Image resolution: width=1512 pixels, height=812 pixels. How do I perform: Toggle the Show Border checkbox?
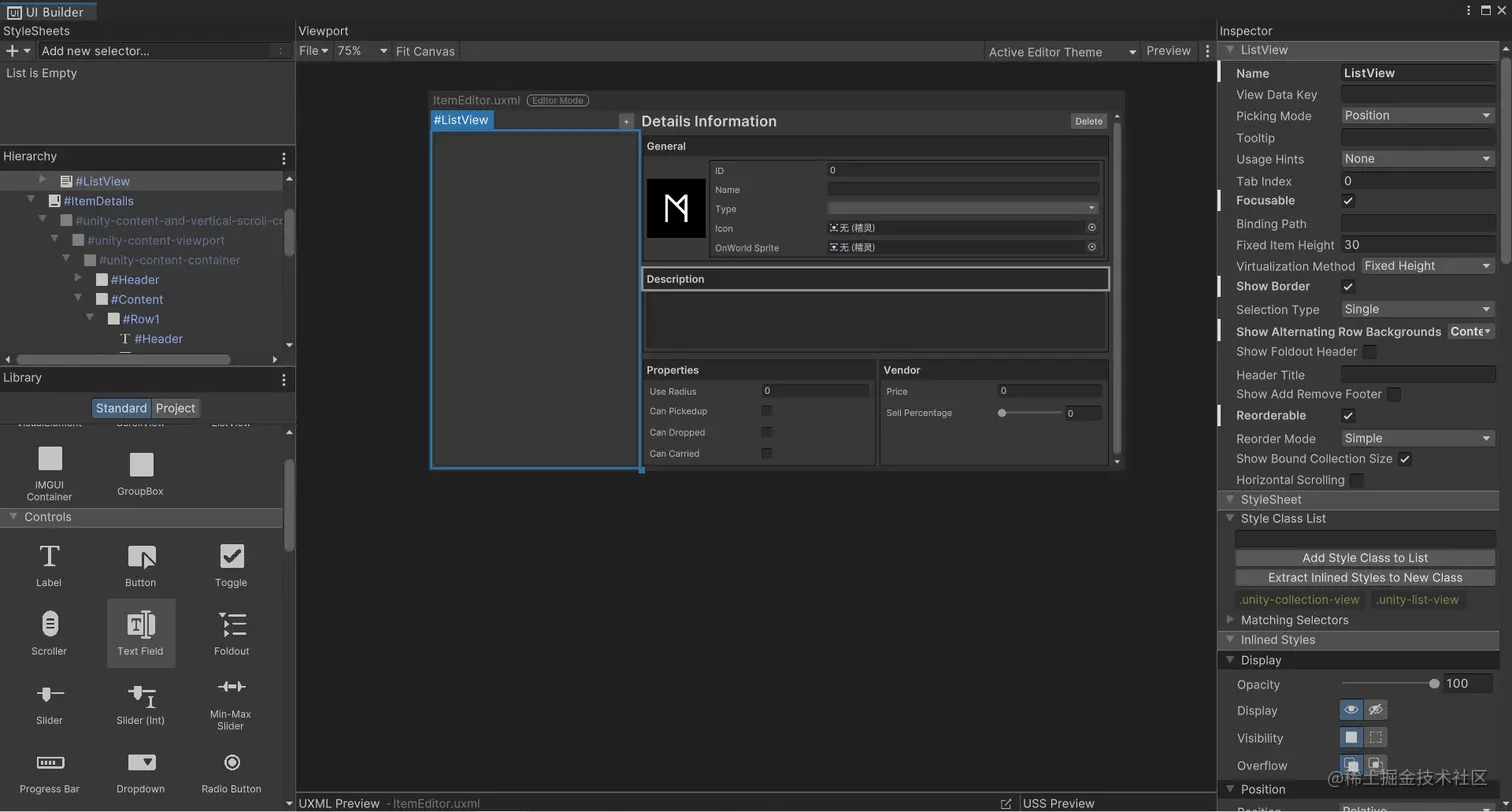coord(1348,287)
